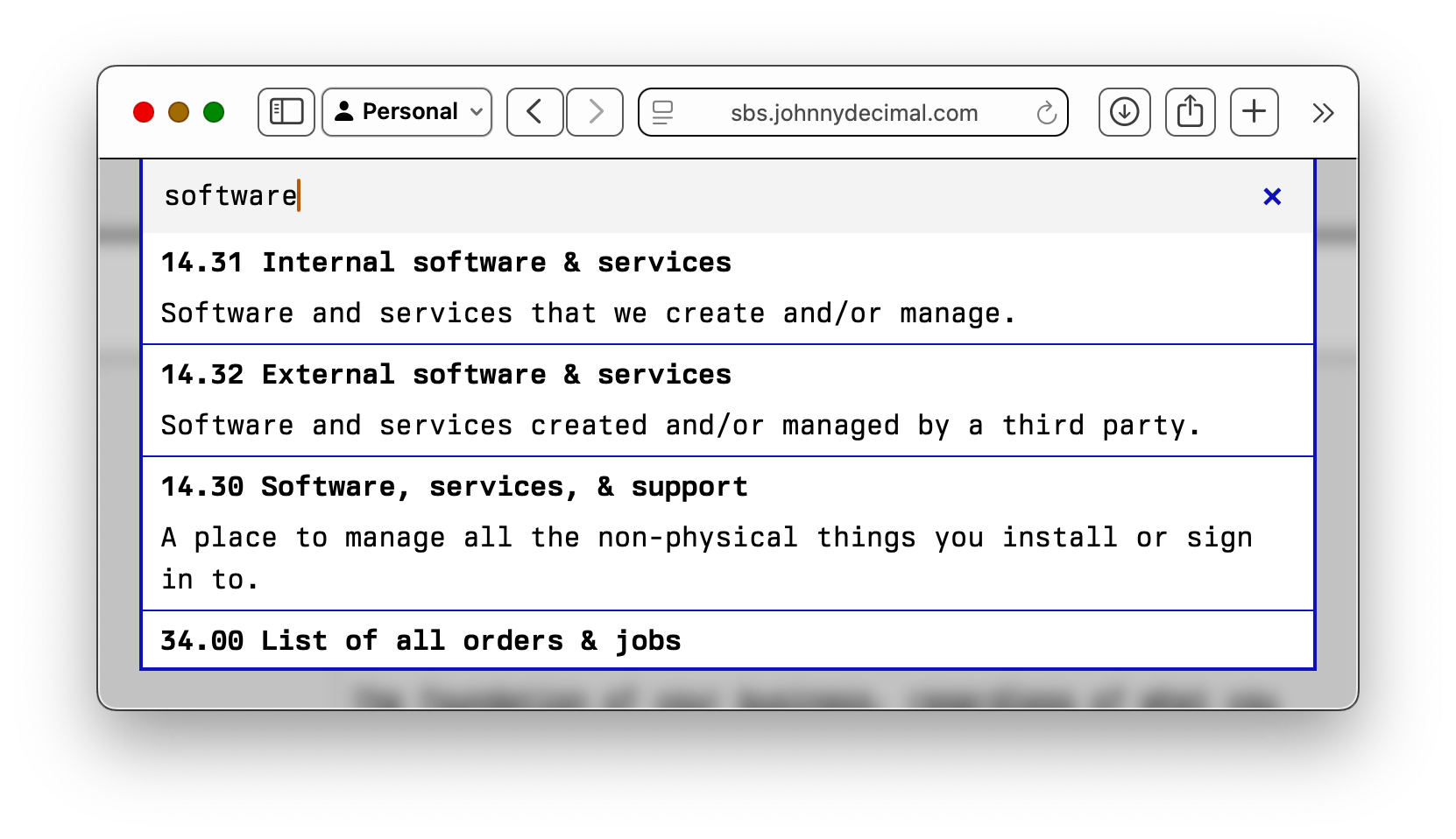1456x839 pixels.
Task: Minimize the window with yellow button
Action: click(x=179, y=112)
